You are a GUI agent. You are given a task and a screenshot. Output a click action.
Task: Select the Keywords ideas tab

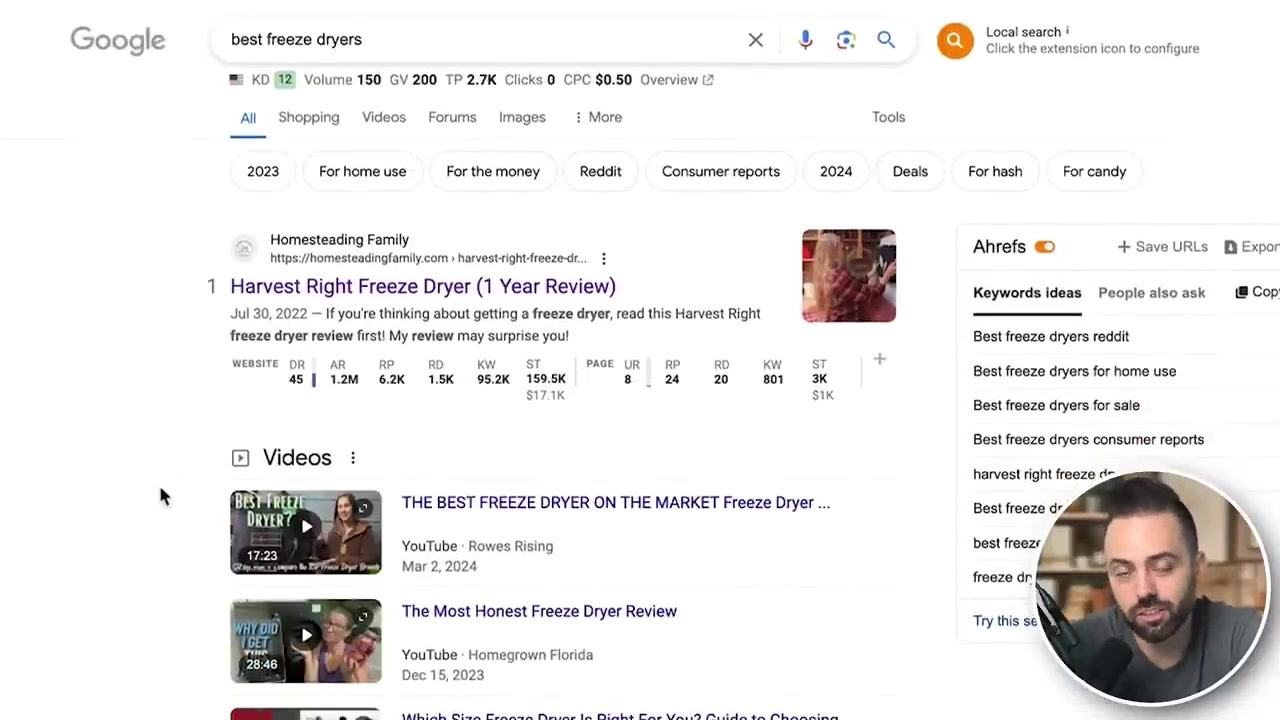click(x=1027, y=293)
